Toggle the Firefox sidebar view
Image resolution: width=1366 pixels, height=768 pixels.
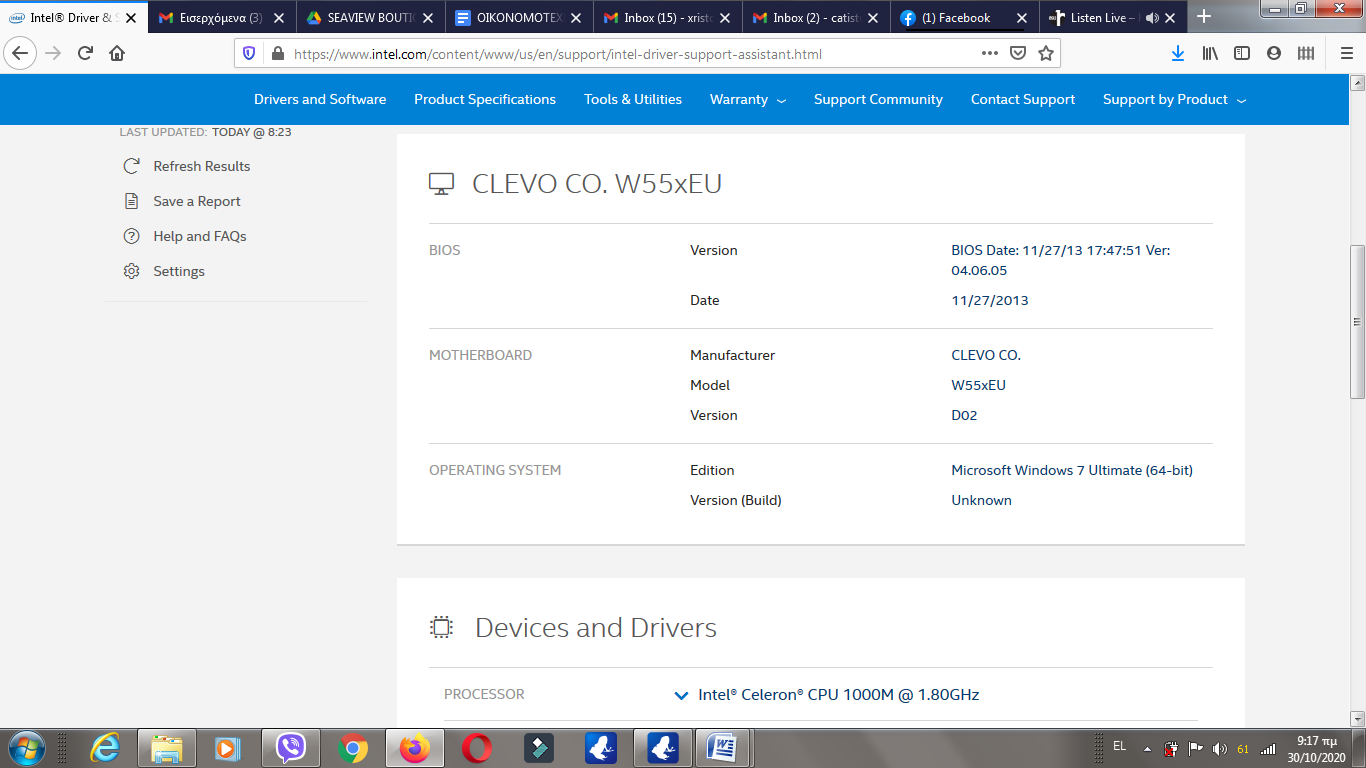pyautogui.click(x=1242, y=54)
